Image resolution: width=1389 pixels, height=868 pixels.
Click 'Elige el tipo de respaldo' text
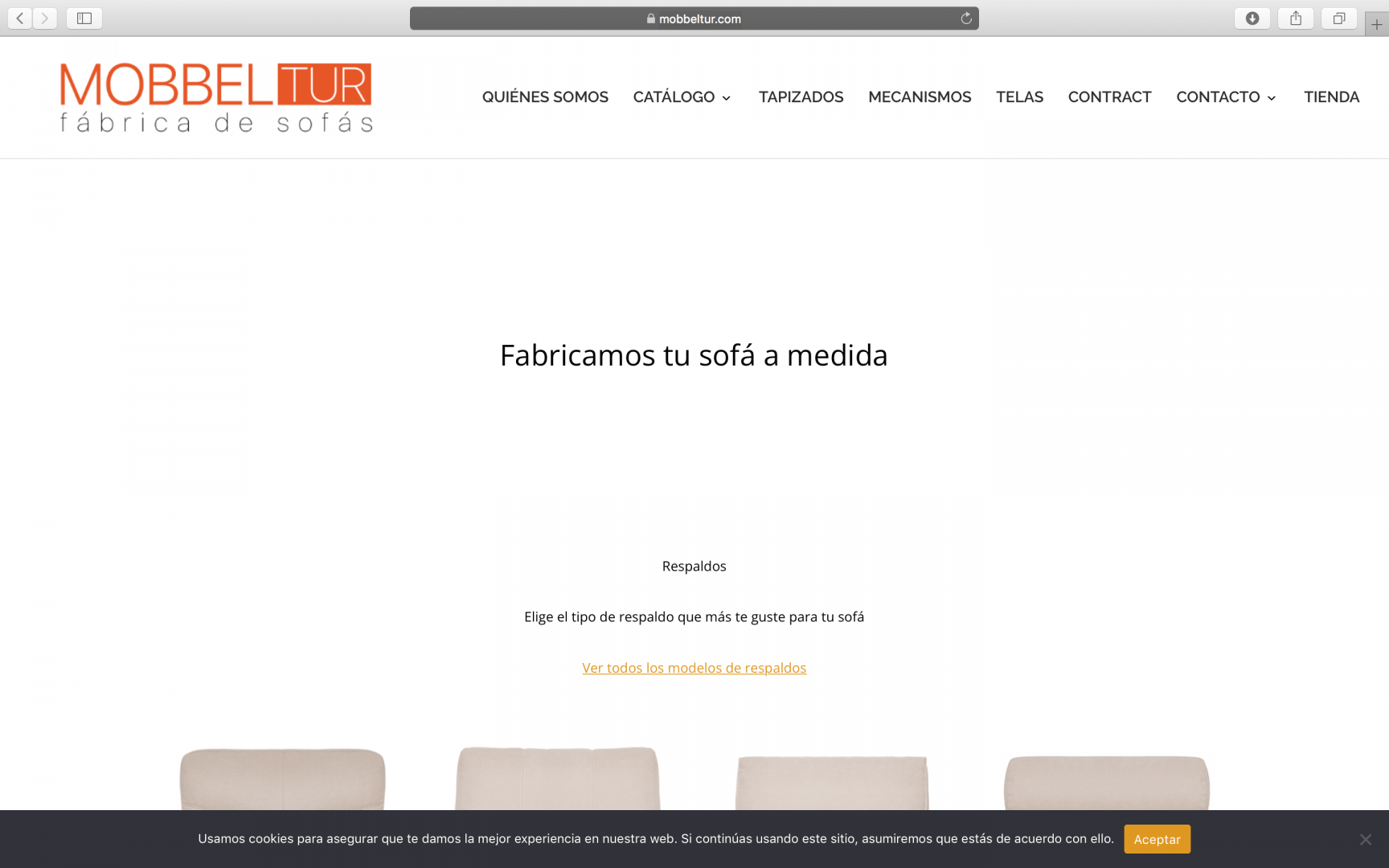694,617
